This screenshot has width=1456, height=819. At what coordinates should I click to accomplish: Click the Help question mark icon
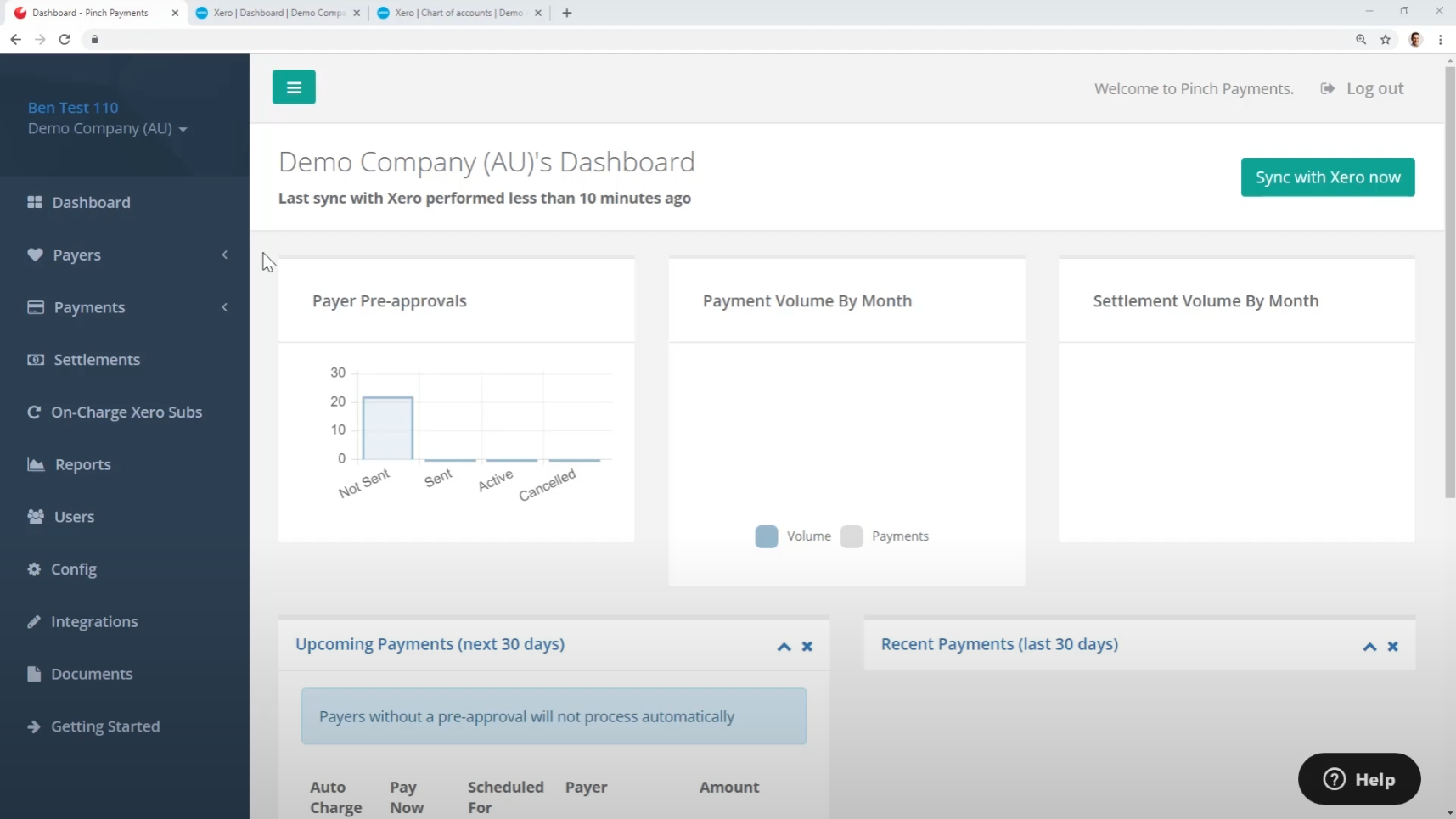[1335, 779]
